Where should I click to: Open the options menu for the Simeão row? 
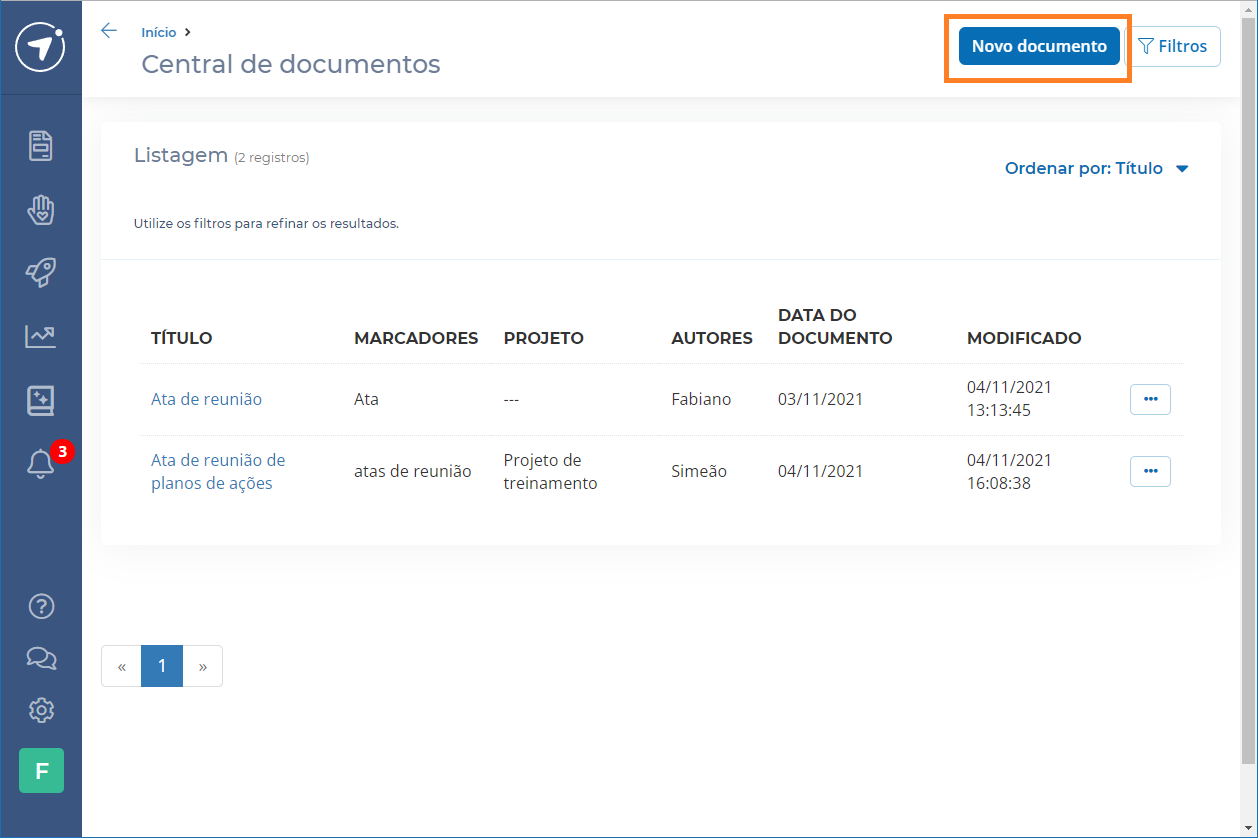(1150, 471)
